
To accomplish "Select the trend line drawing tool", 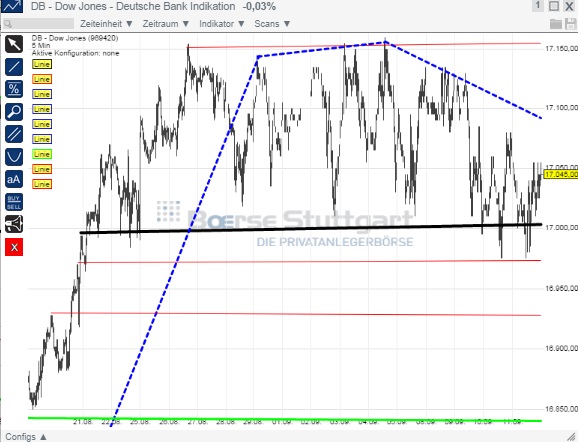I will (14, 67).
